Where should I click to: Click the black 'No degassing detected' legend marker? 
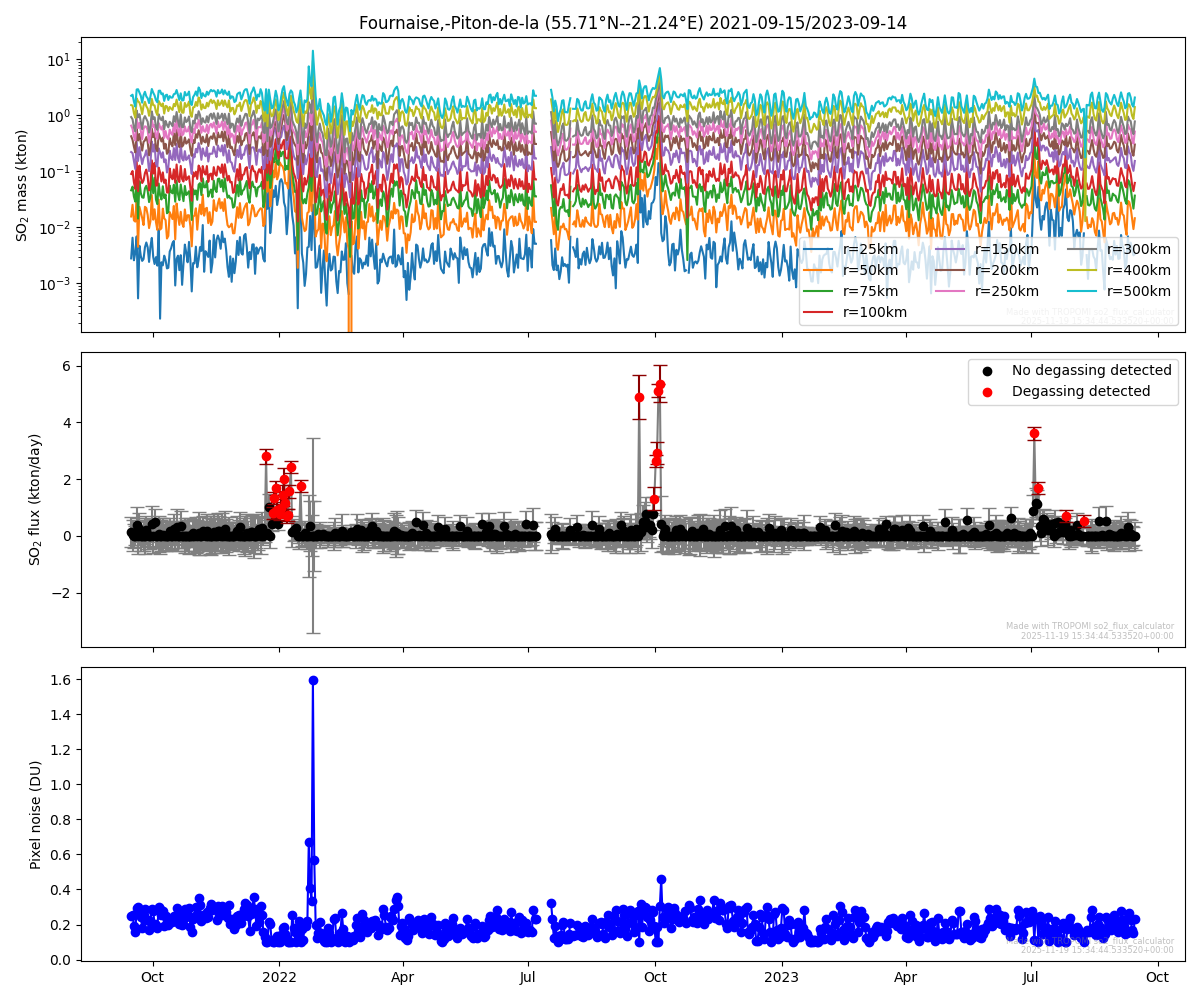(x=987, y=371)
